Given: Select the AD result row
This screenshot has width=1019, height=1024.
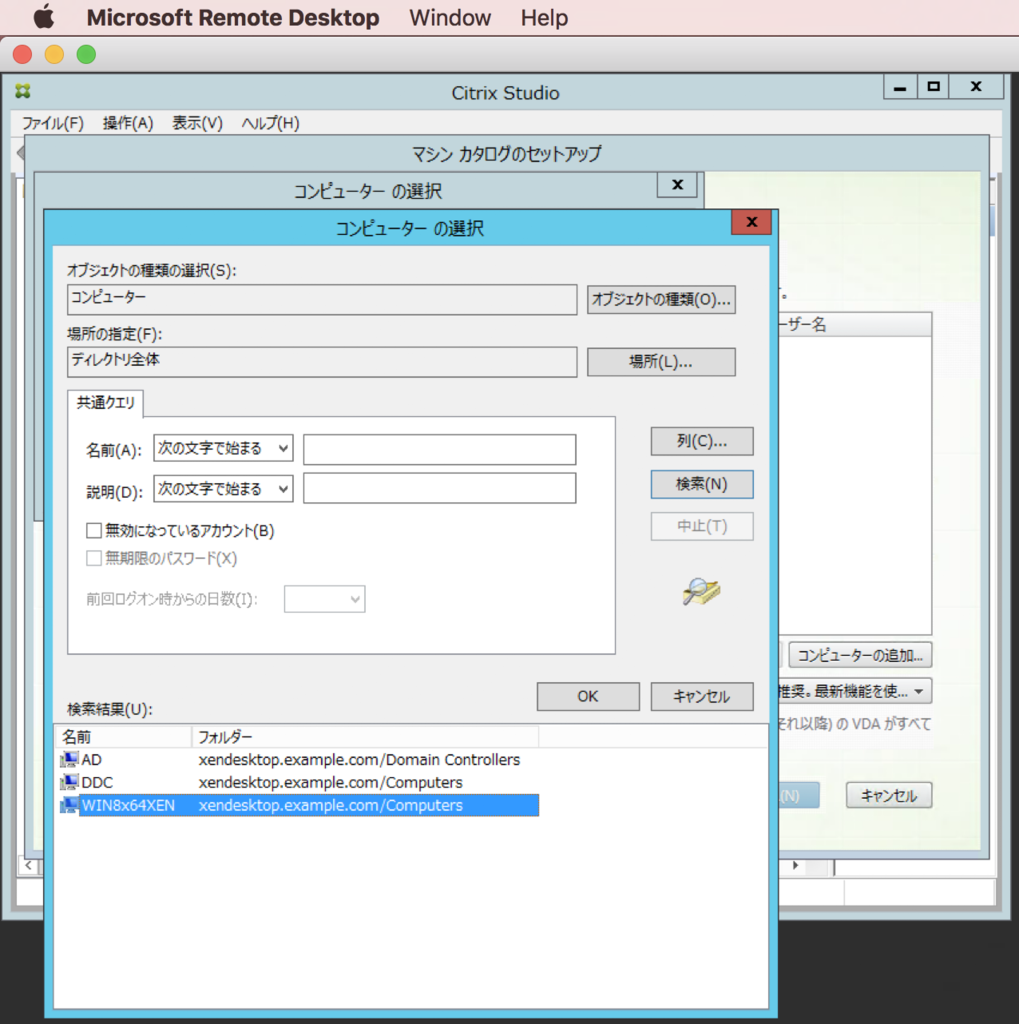Looking at the screenshot, I should (x=299, y=760).
